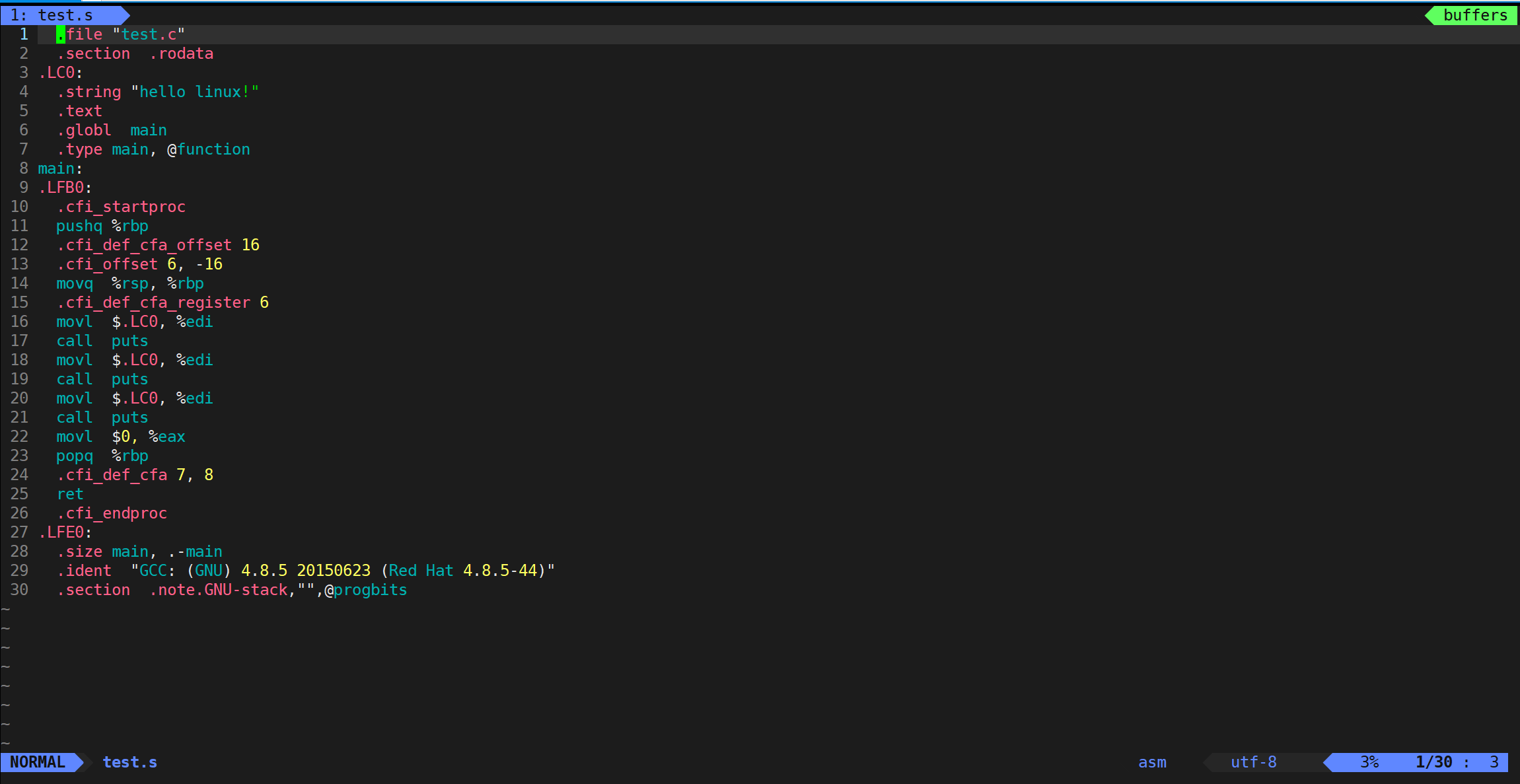Place the cursor on the .cfi_startproc directive
The width and height of the screenshot is (1520, 784).
pos(121,207)
